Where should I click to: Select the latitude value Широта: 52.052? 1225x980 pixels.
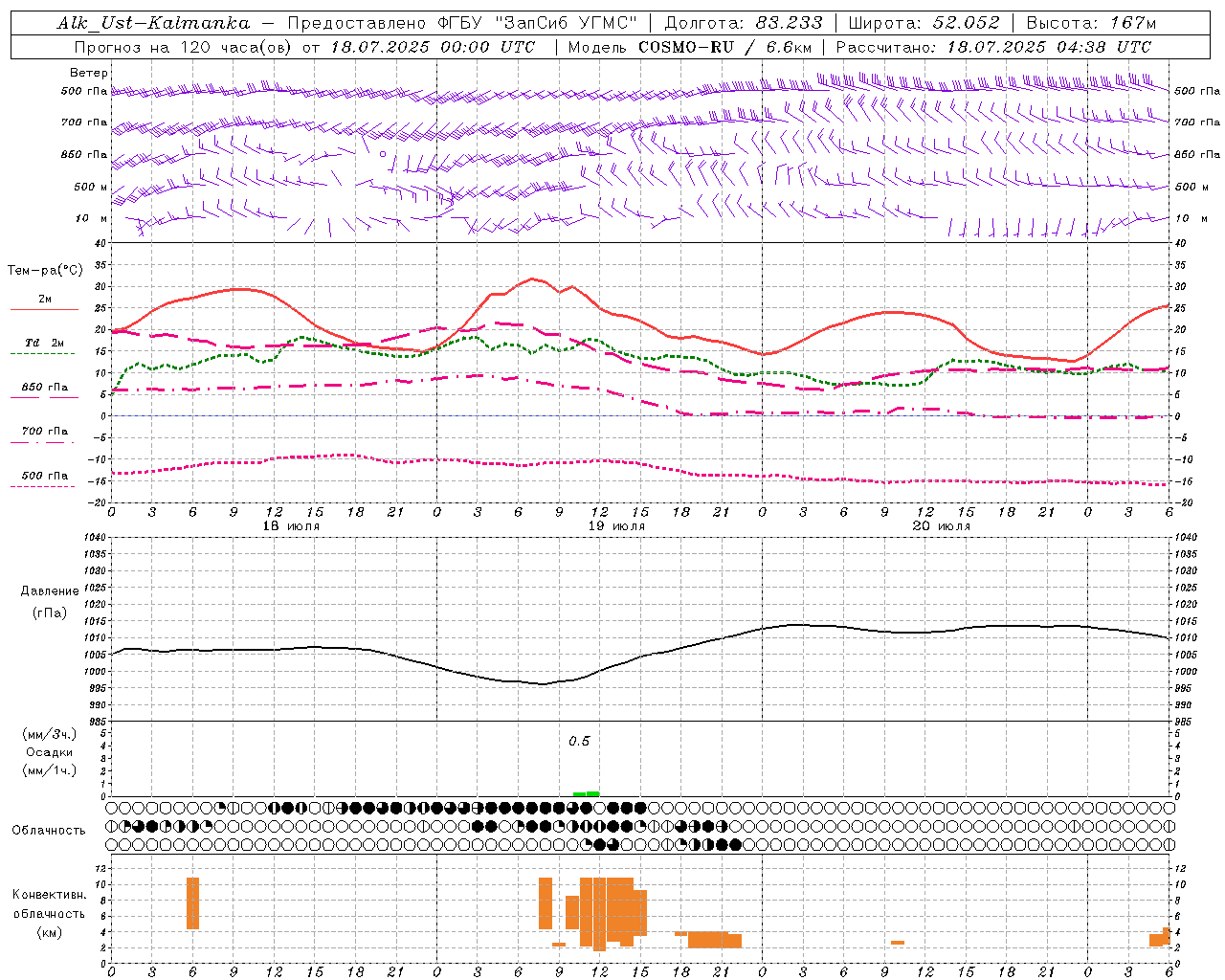click(924, 23)
